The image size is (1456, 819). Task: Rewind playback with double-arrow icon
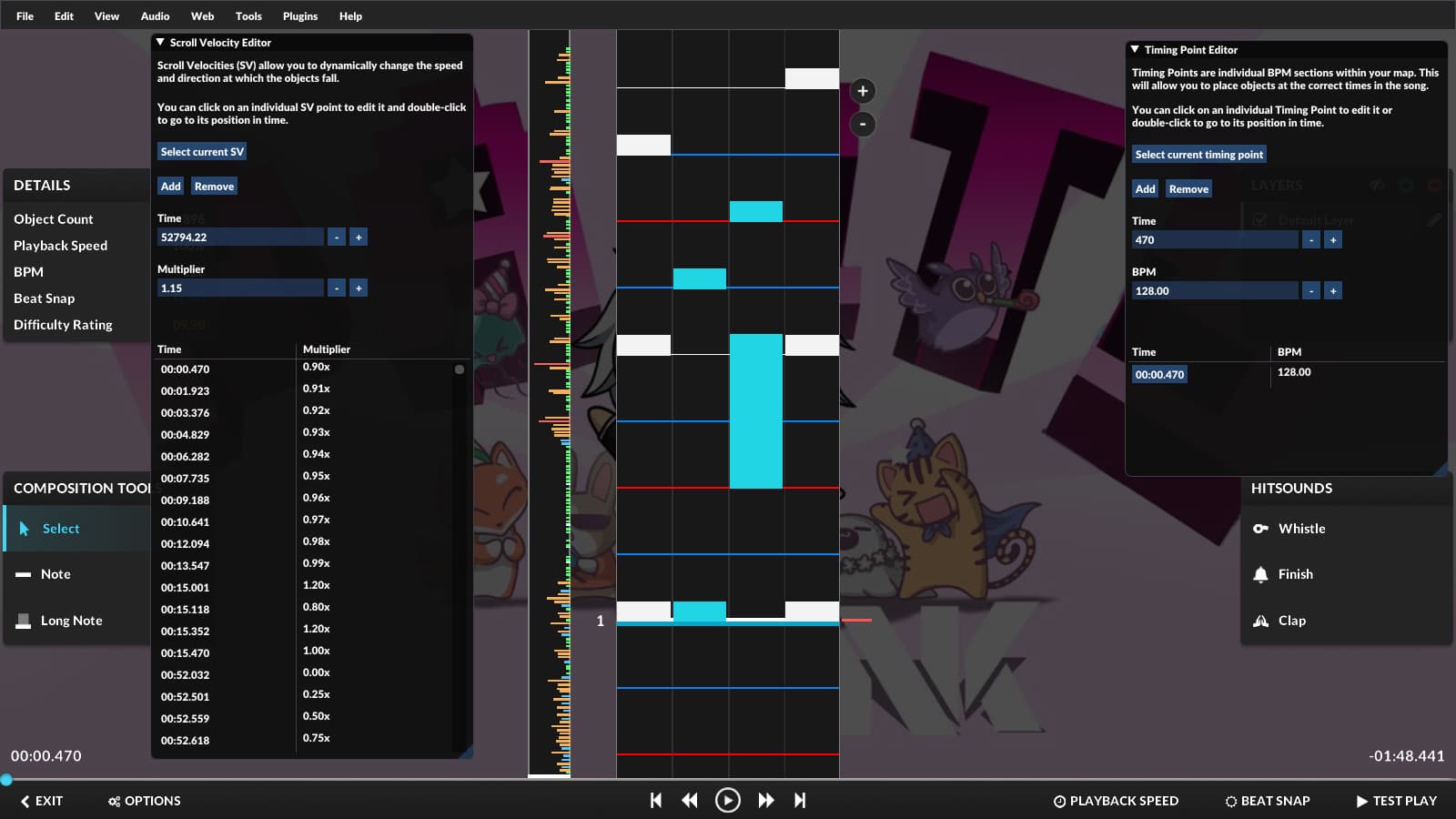coord(690,800)
